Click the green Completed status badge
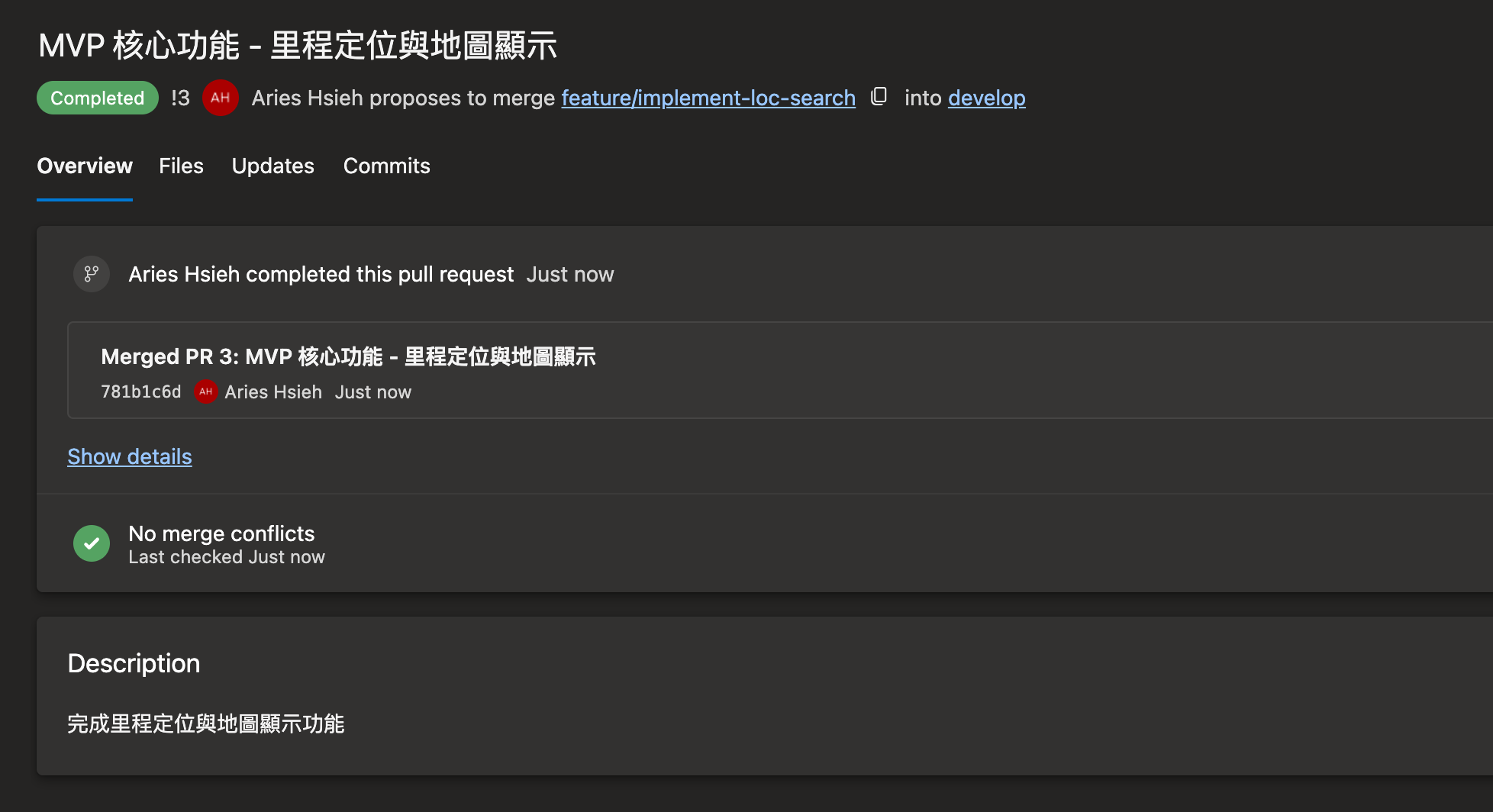 97,98
